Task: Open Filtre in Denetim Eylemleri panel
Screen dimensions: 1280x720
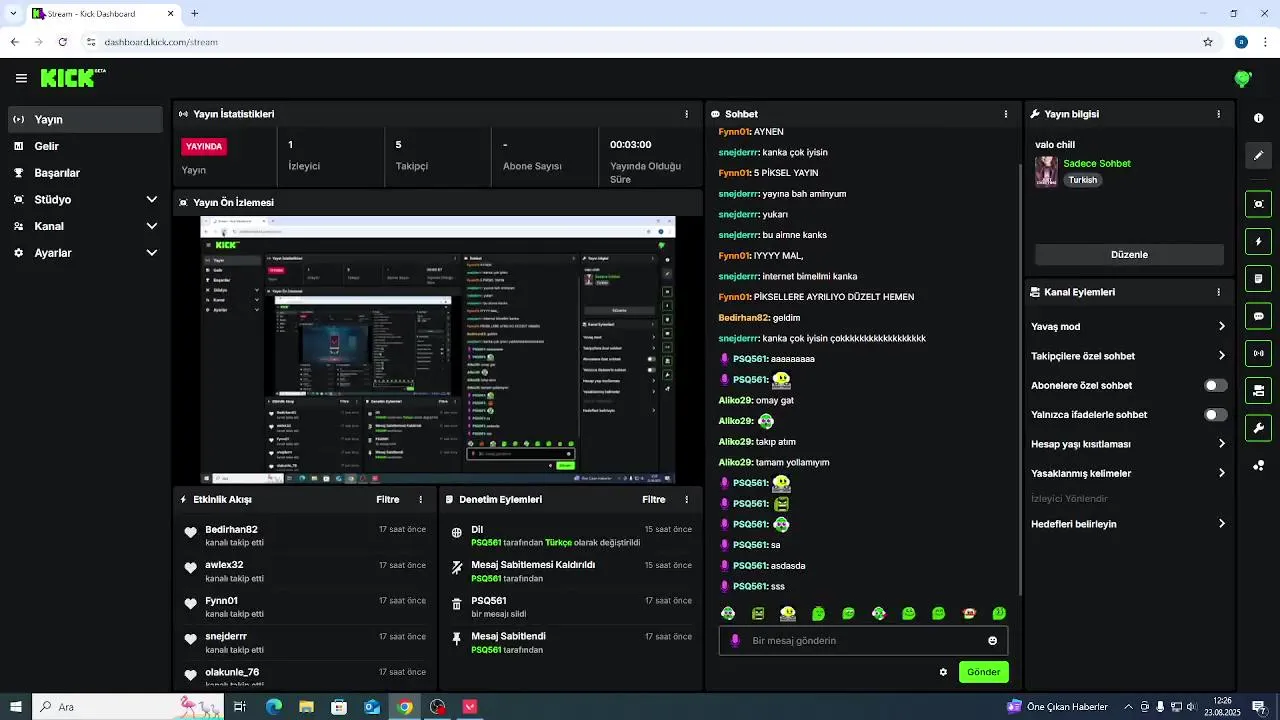Action: (654, 499)
